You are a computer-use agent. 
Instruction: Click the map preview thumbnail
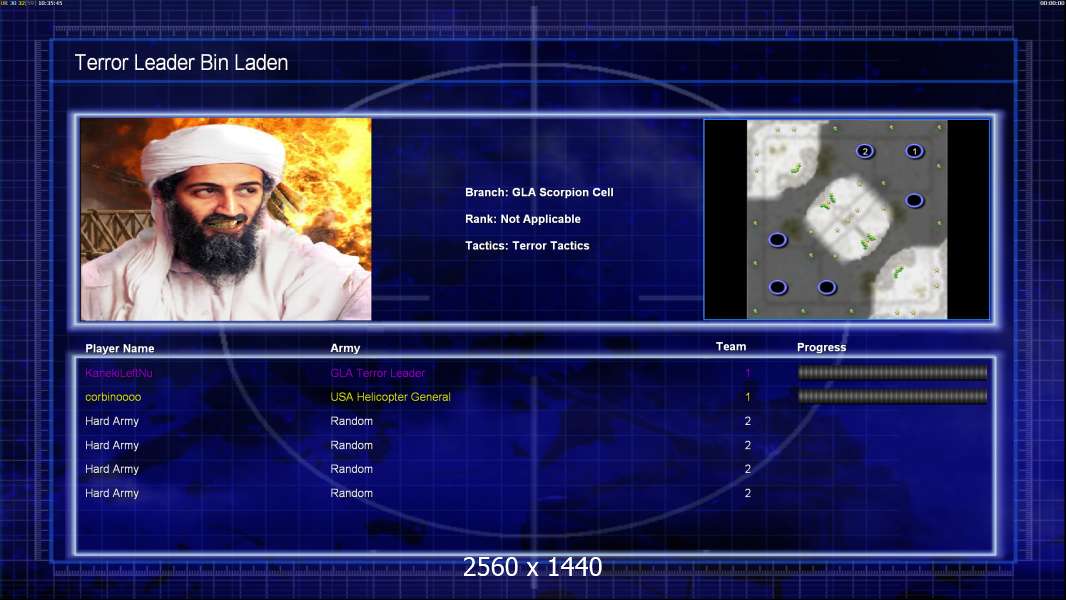point(847,219)
